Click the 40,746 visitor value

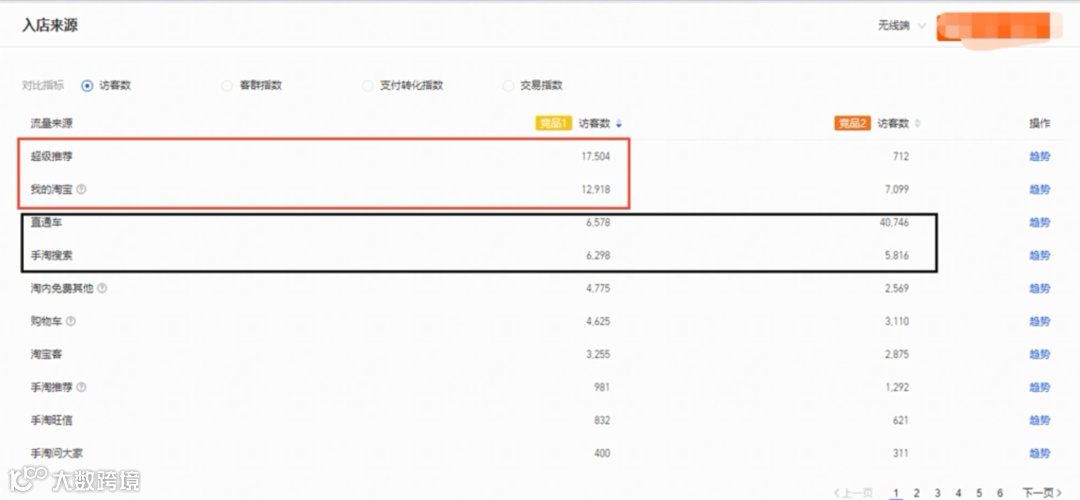[x=894, y=222]
